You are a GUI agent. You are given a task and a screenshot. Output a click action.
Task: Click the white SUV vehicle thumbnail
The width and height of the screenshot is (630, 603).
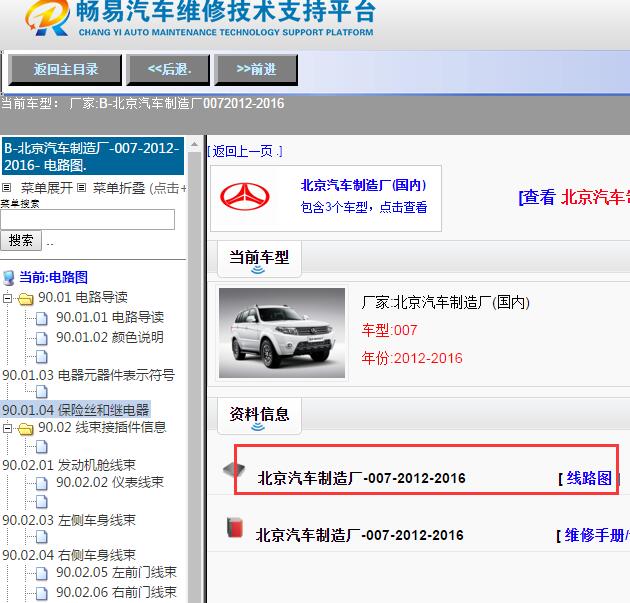coord(282,333)
